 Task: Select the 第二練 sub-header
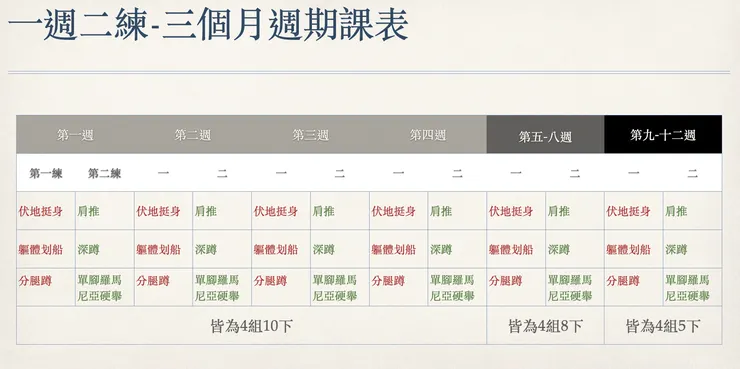coord(104,174)
